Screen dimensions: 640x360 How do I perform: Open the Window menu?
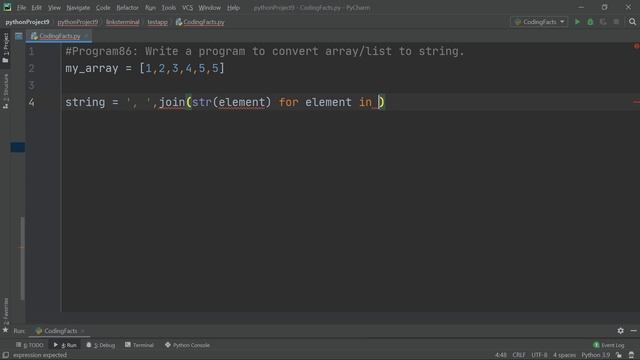click(209, 8)
